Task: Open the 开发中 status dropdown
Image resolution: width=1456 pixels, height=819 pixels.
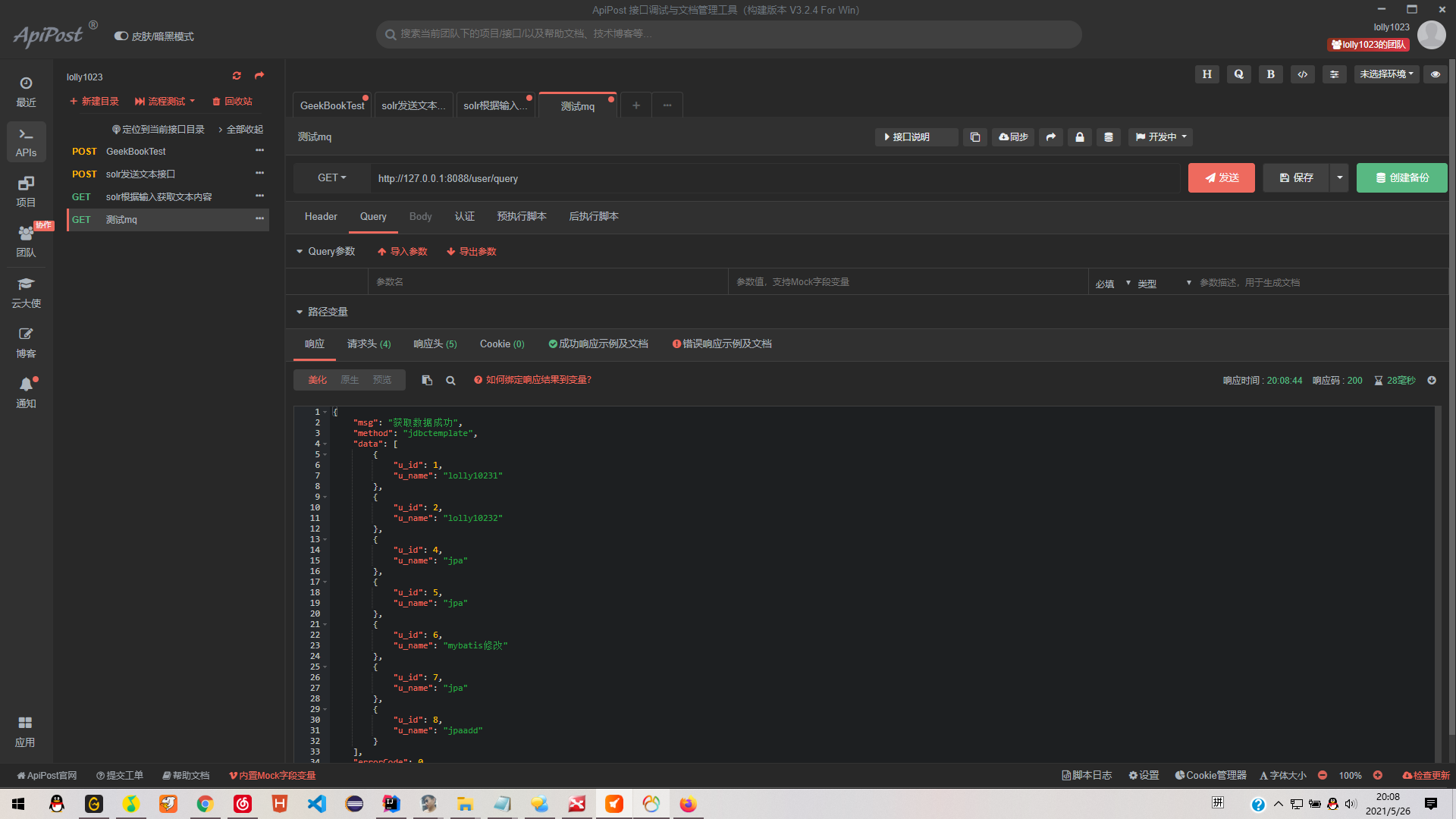Action: (1160, 137)
